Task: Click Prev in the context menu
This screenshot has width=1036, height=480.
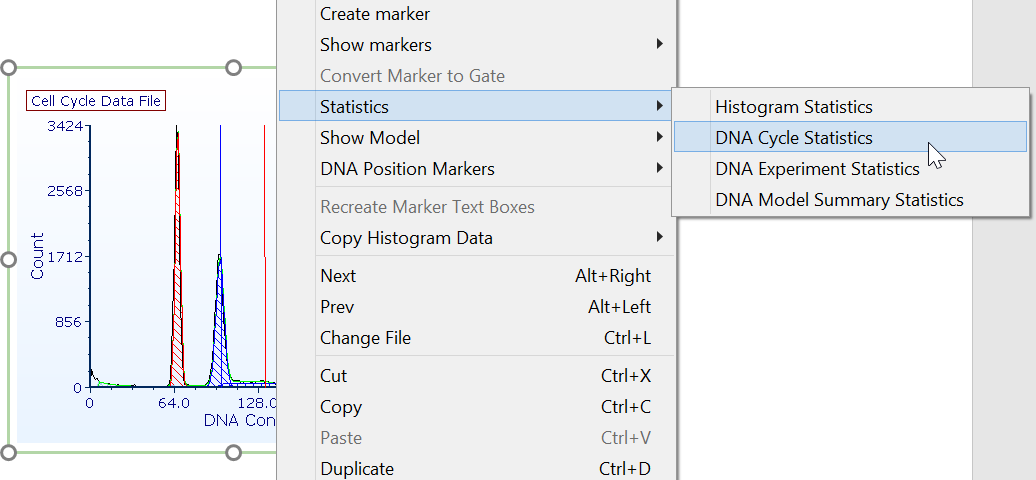Action: [x=337, y=307]
